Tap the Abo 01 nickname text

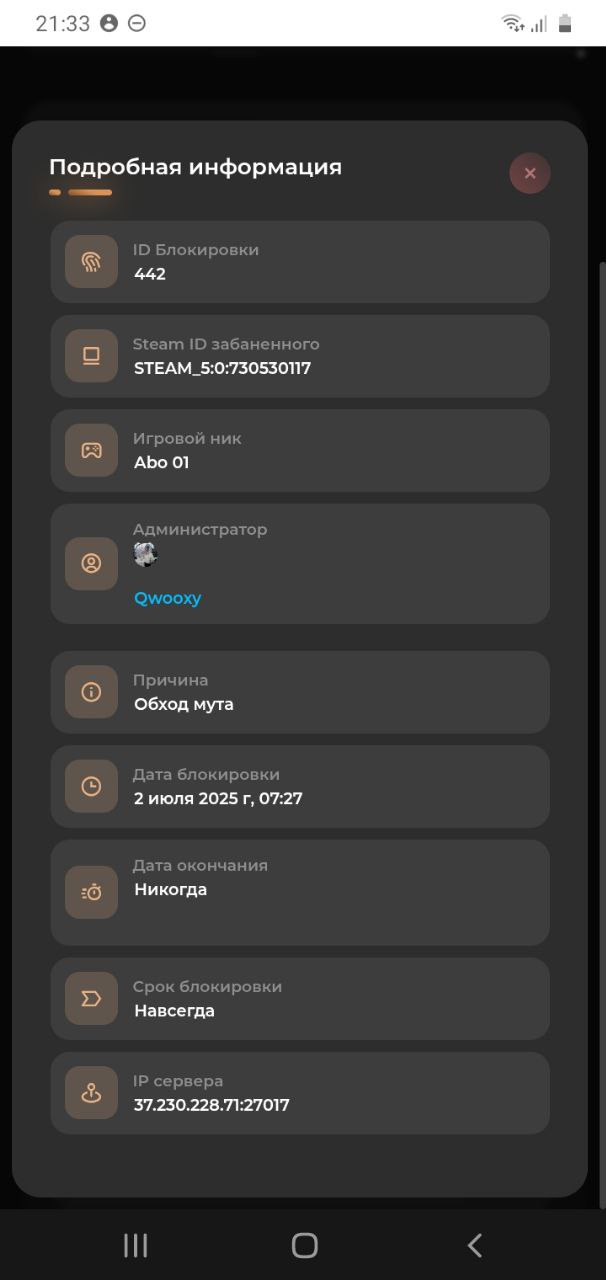point(162,462)
